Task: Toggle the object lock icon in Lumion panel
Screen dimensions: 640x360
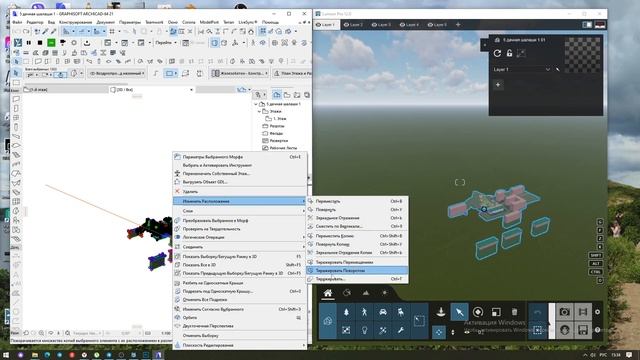Action: [509, 53]
